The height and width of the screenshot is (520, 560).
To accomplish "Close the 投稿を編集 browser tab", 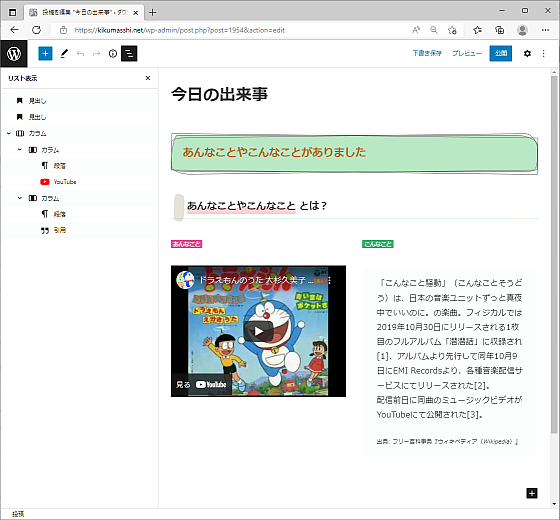I will pyautogui.click(x=136, y=12).
